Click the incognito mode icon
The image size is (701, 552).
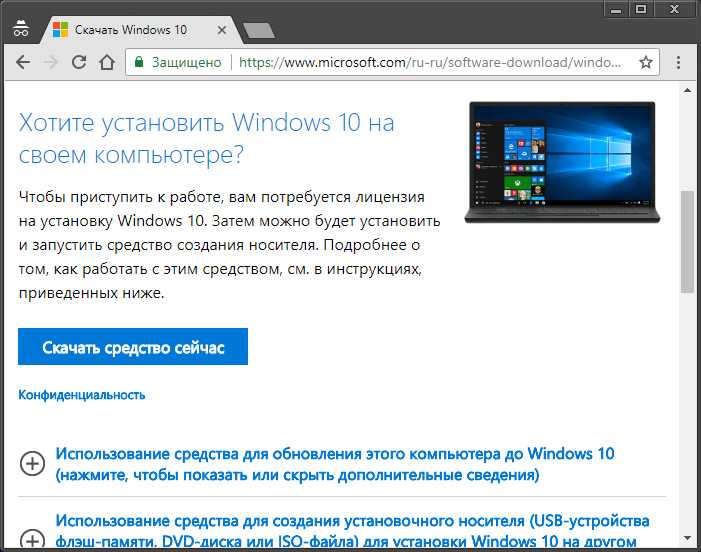click(x=21, y=29)
